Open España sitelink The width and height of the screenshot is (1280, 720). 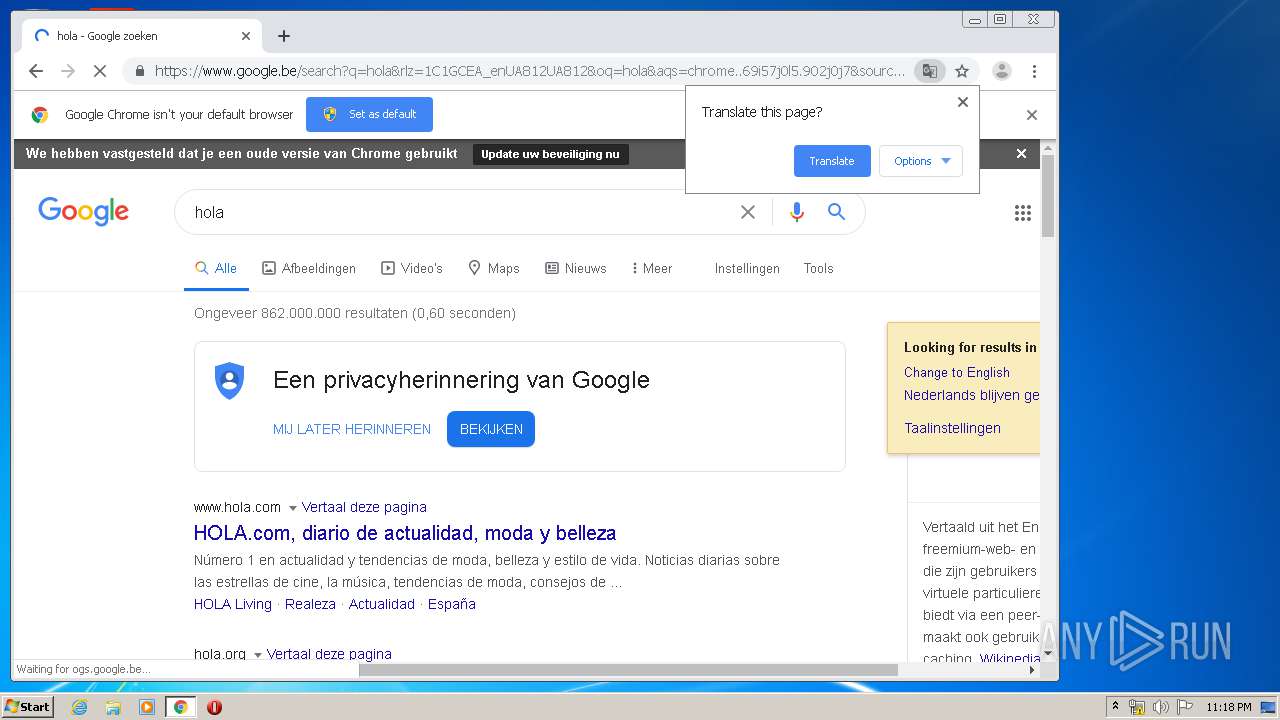pyautogui.click(x=452, y=604)
